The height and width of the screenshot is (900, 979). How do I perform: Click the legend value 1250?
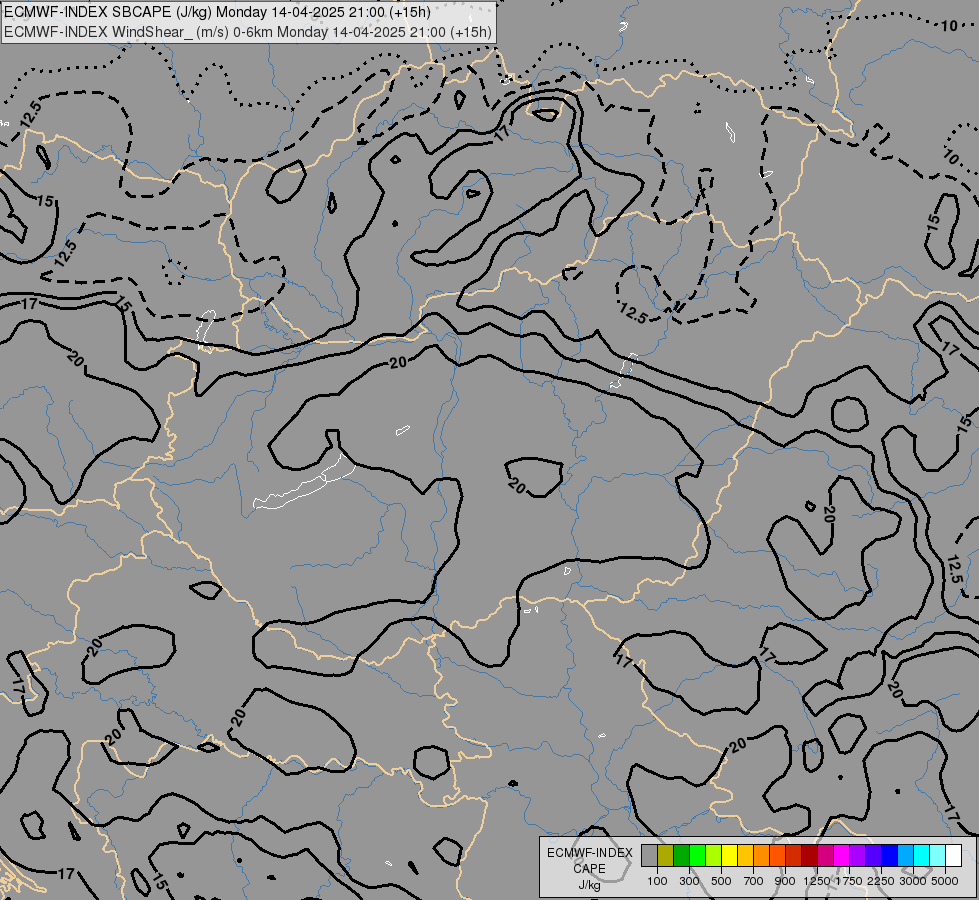pos(817,881)
